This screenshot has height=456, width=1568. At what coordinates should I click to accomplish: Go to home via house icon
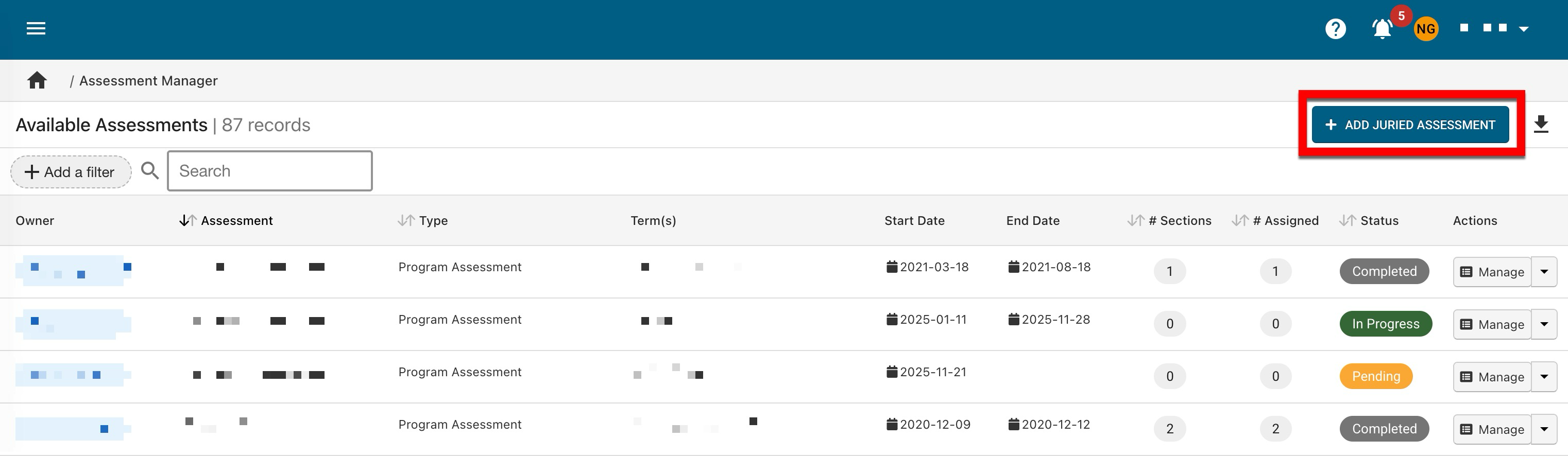37,81
